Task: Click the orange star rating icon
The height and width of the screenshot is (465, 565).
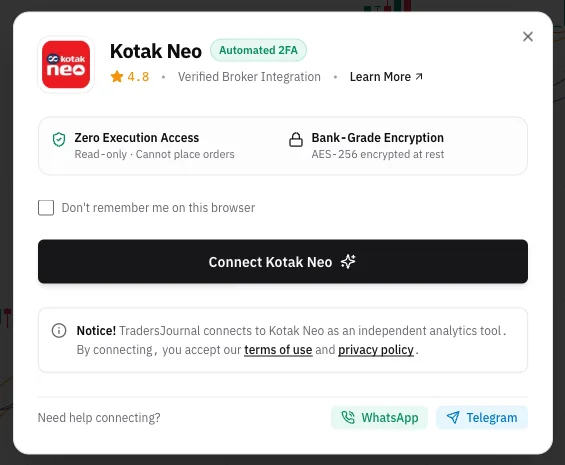Action: [117, 76]
